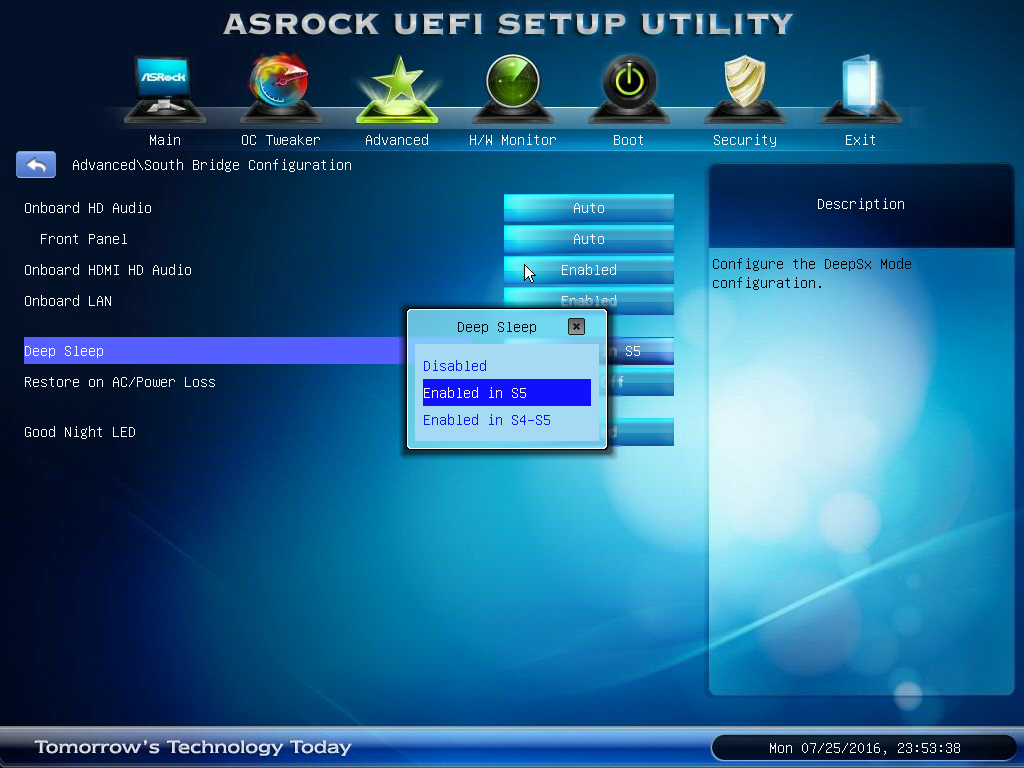Switch to the Main tab label

tap(165, 140)
